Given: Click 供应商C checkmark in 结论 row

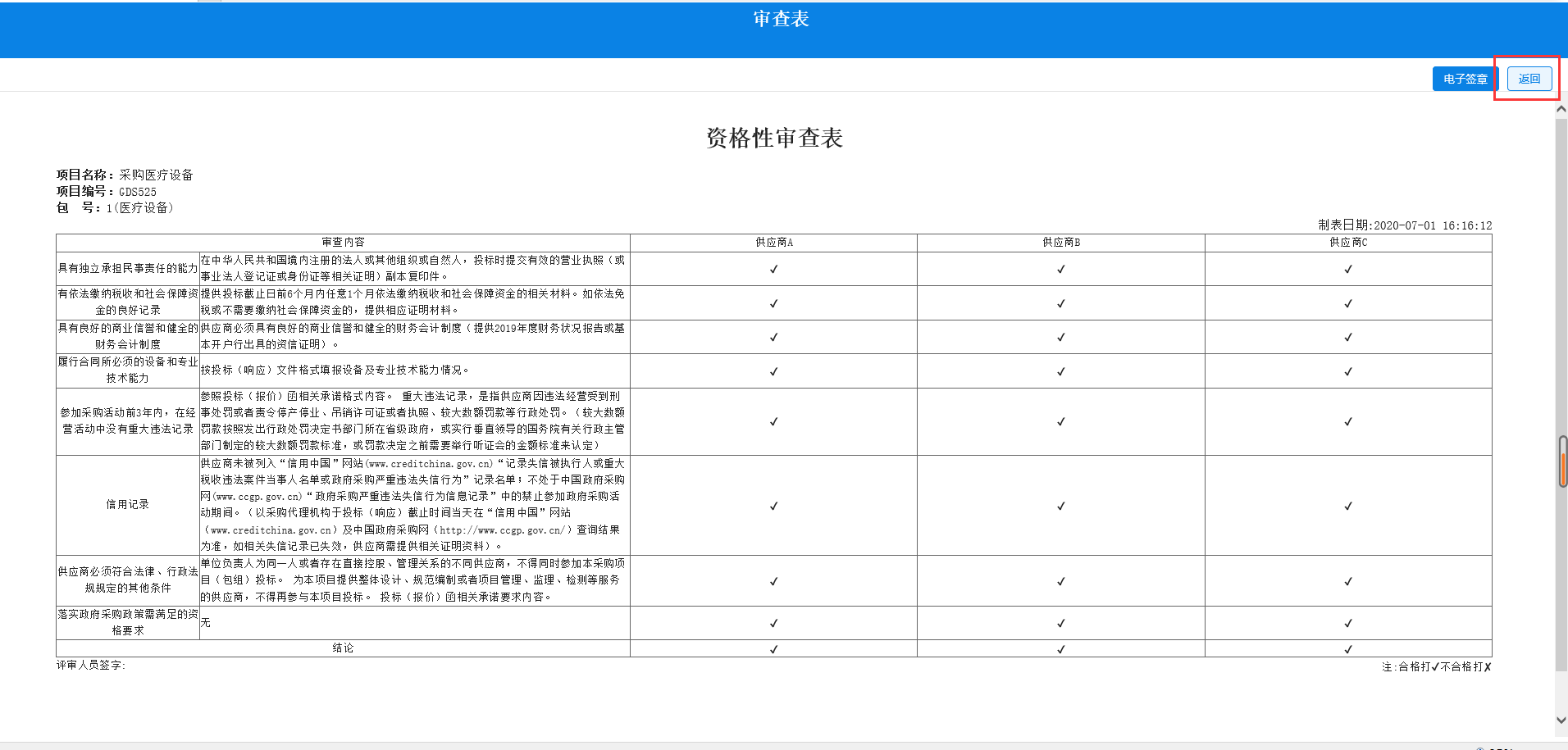Looking at the screenshot, I should click(1348, 649).
